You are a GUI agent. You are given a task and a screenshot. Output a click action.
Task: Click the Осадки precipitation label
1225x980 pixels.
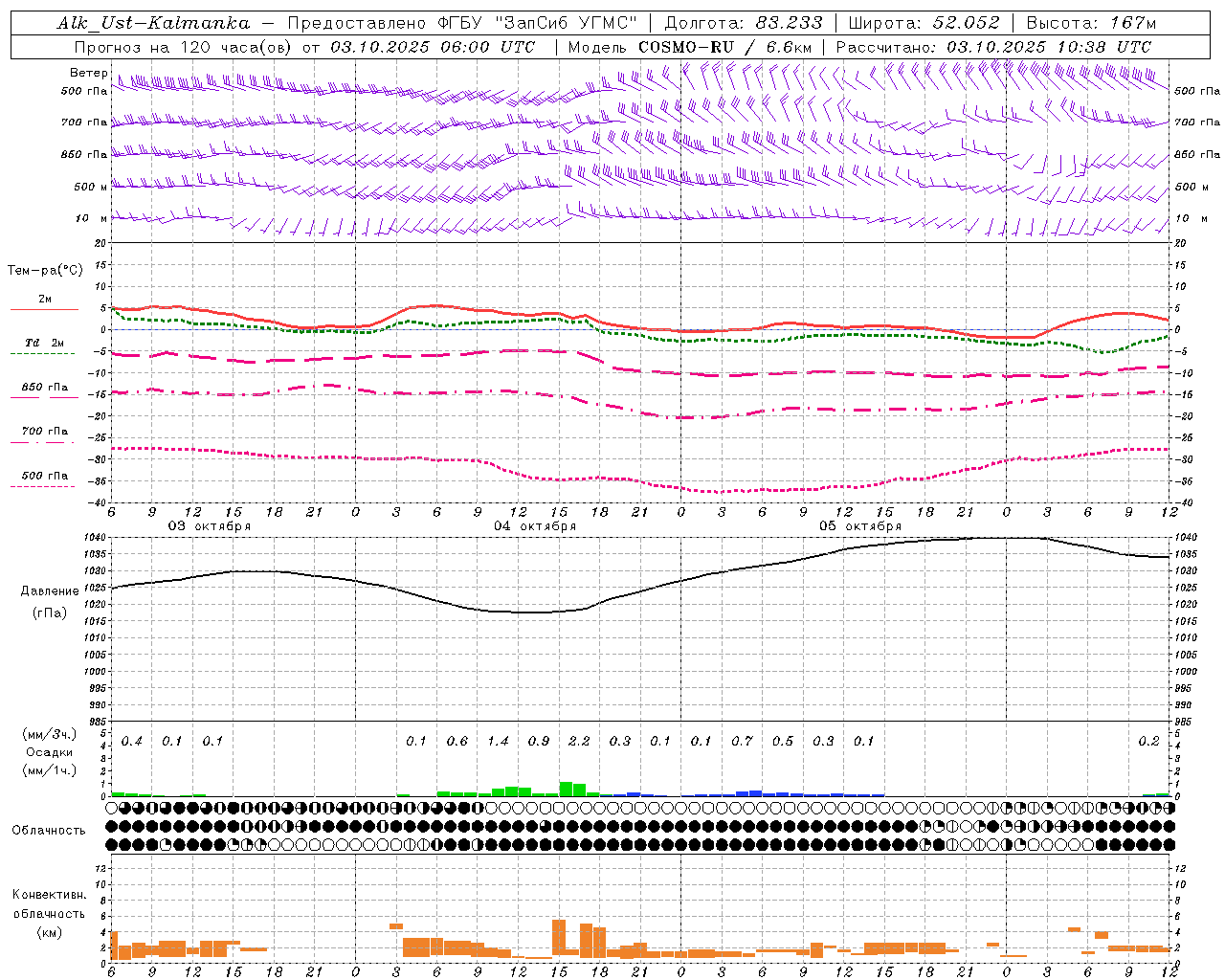tap(48, 752)
